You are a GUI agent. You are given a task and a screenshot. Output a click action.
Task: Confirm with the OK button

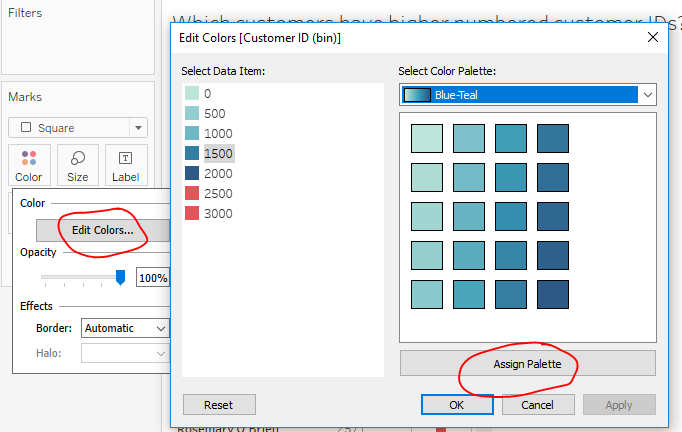tap(457, 405)
